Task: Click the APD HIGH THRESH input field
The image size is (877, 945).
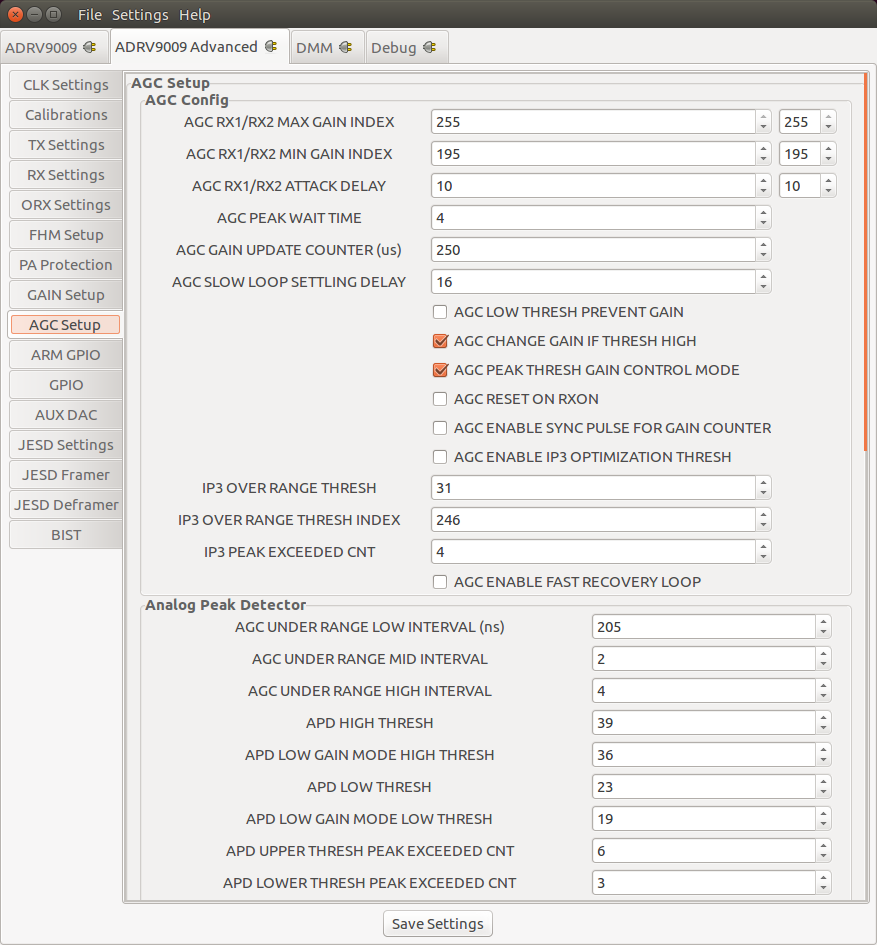Action: click(x=700, y=722)
